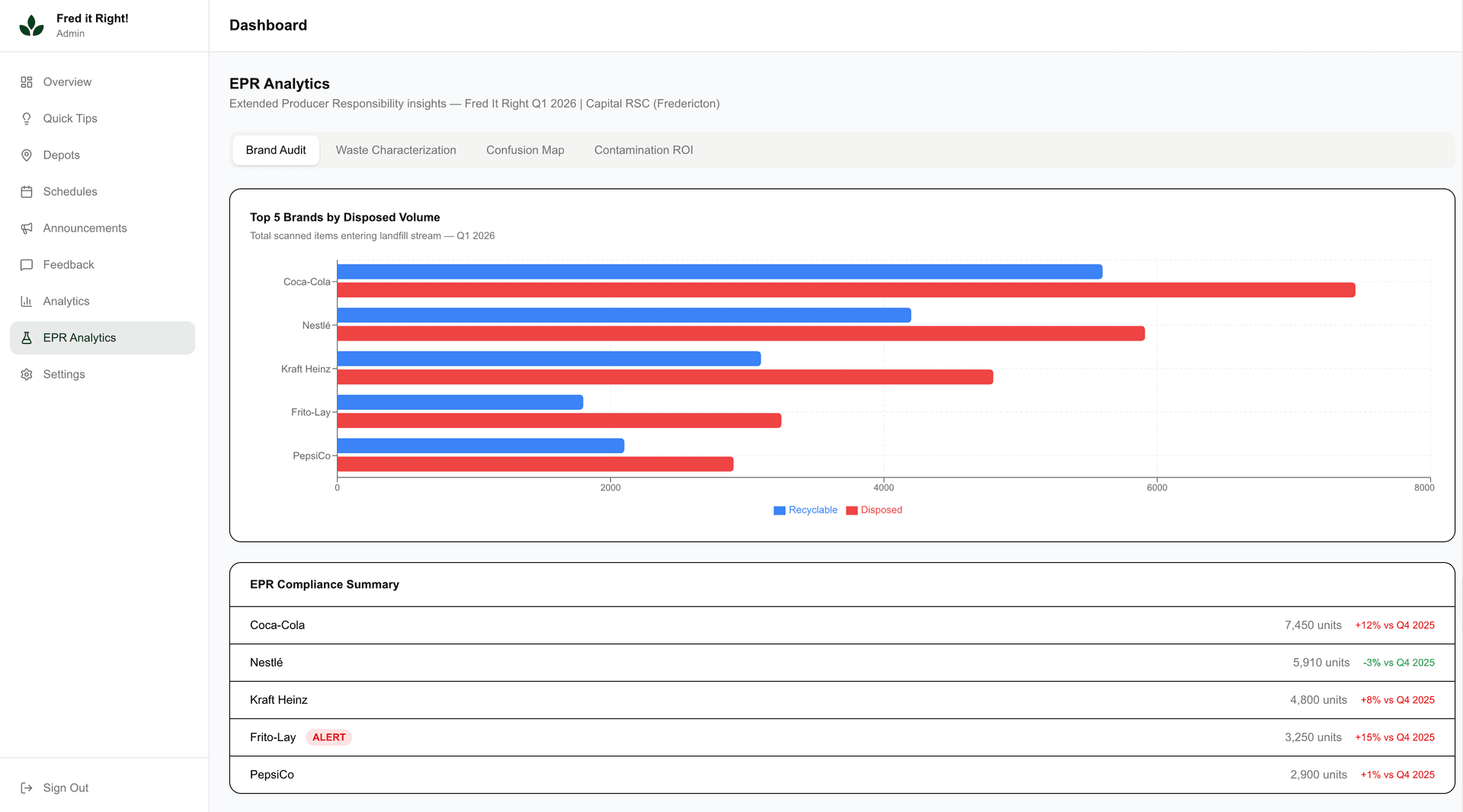The image size is (1463, 812).
Task: Click PepsiCo's blue recyclable bar
Action: [481, 446]
